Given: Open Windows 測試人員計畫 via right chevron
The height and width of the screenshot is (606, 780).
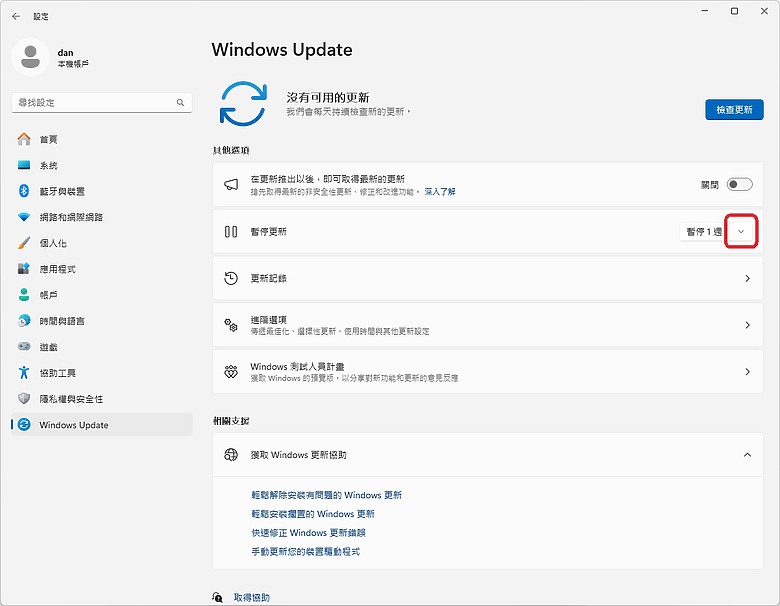Looking at the screenshot, I should tap(747, 372).
